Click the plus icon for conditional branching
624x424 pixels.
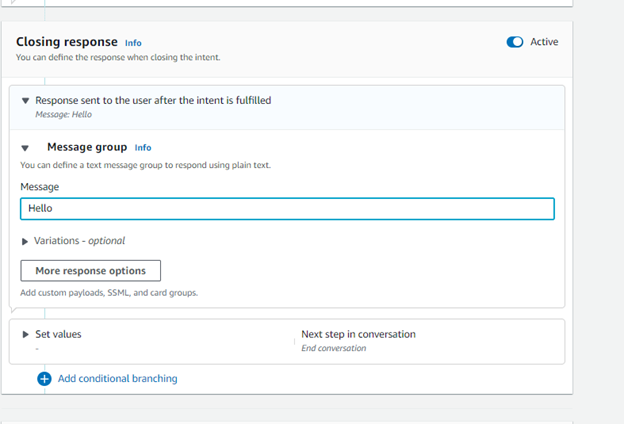(44, 379)
